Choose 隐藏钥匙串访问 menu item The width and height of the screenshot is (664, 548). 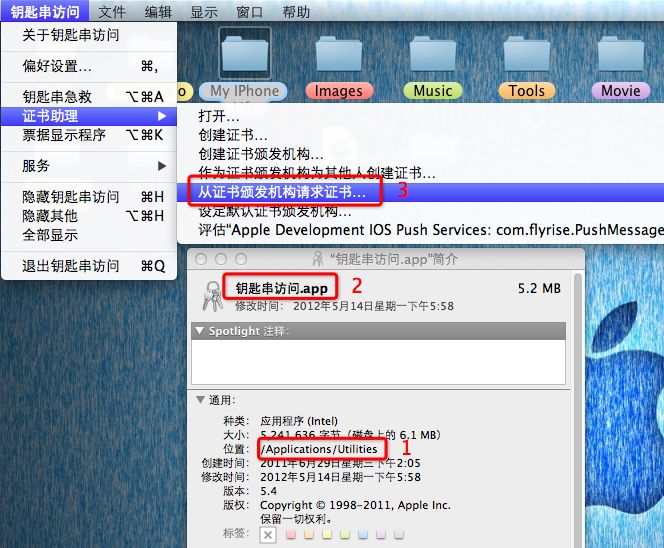[x=89, y=197]
